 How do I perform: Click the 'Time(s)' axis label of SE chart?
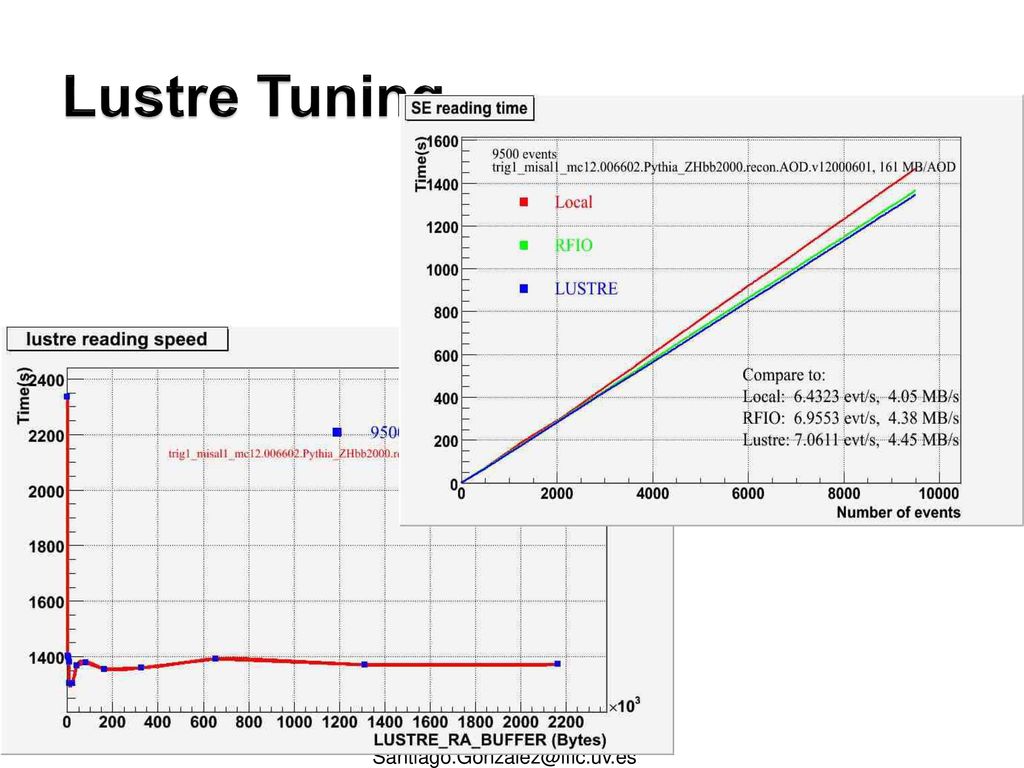point(421,165)
